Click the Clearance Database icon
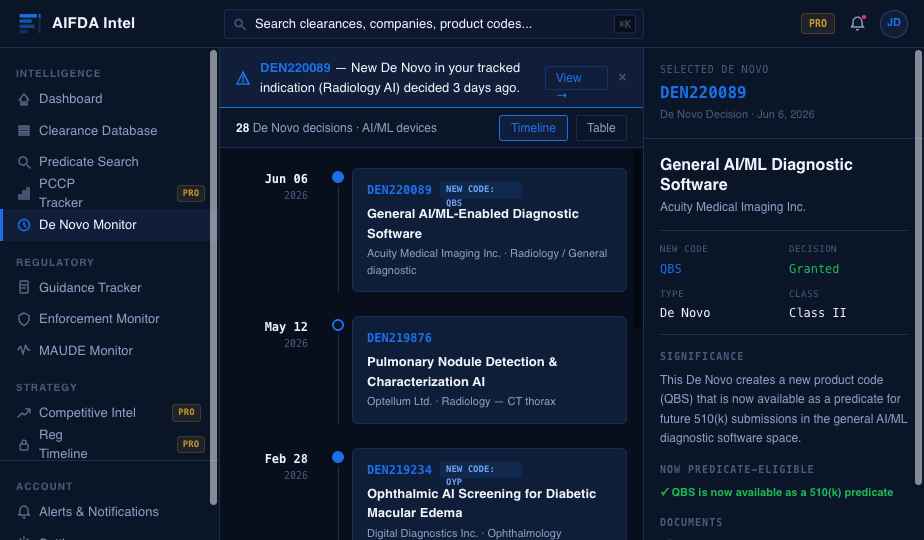The width and height of the screenshot is (924, 540). click(24, 131)
